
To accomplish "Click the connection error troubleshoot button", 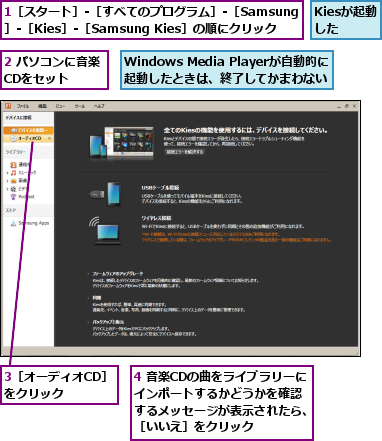I will pyautogui.click(x=185, y=152).
